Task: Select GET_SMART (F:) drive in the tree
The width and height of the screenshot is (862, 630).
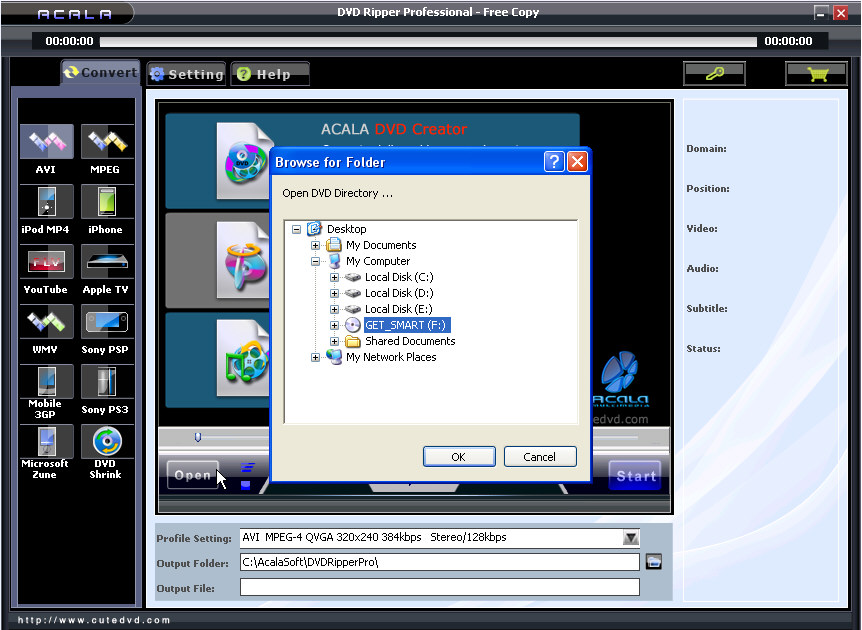Action: click(407, 325)
